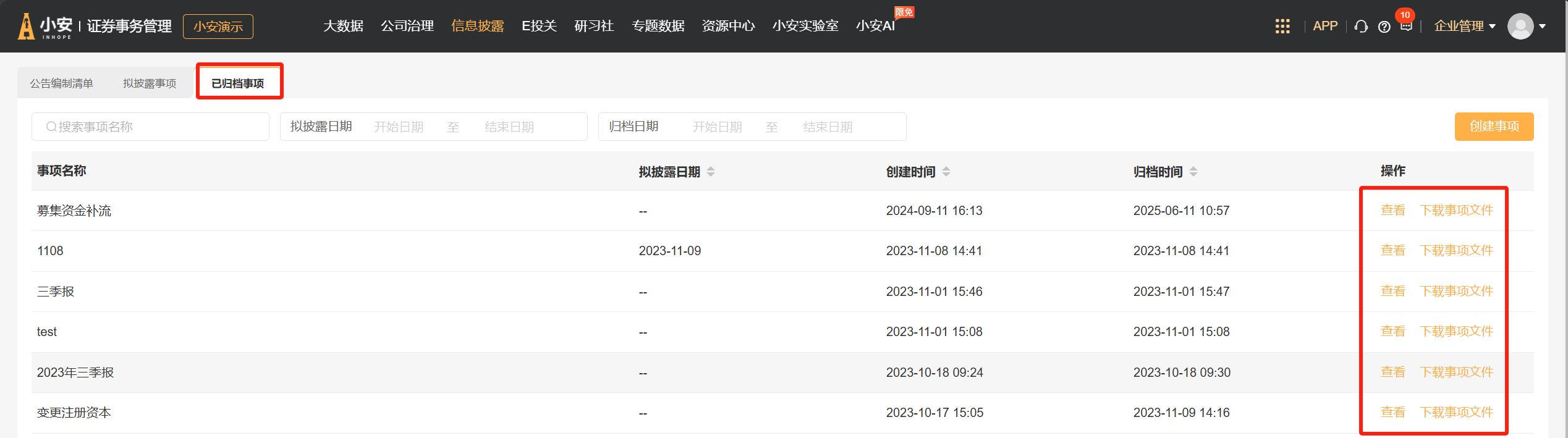Switch to the 拟披露事项 tab

[x=150, y=83]
